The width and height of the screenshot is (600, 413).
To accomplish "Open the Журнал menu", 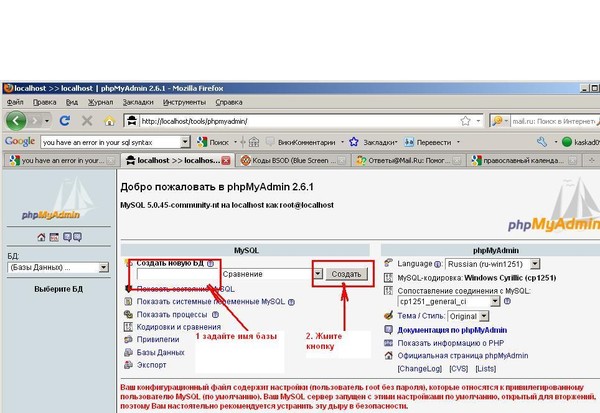I will tap(101, 102).
